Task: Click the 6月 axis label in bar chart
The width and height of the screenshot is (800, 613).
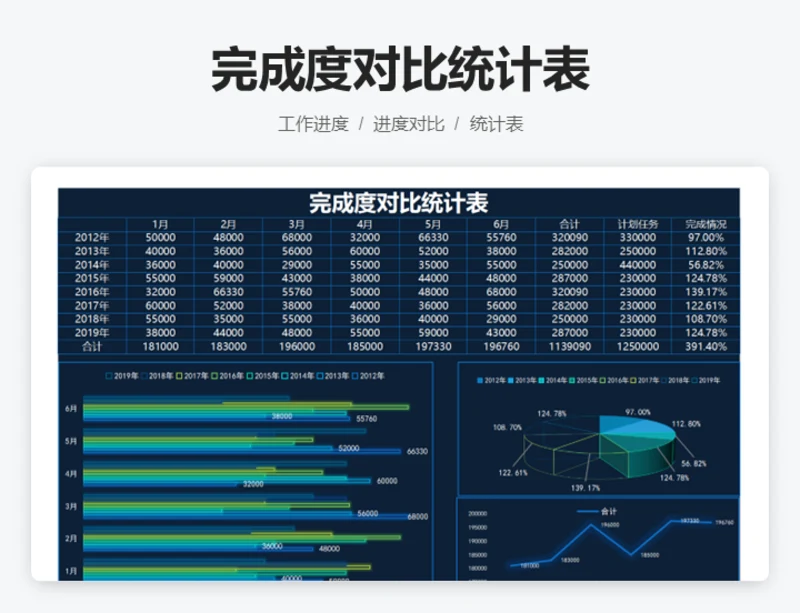Action: coord(71,409)
